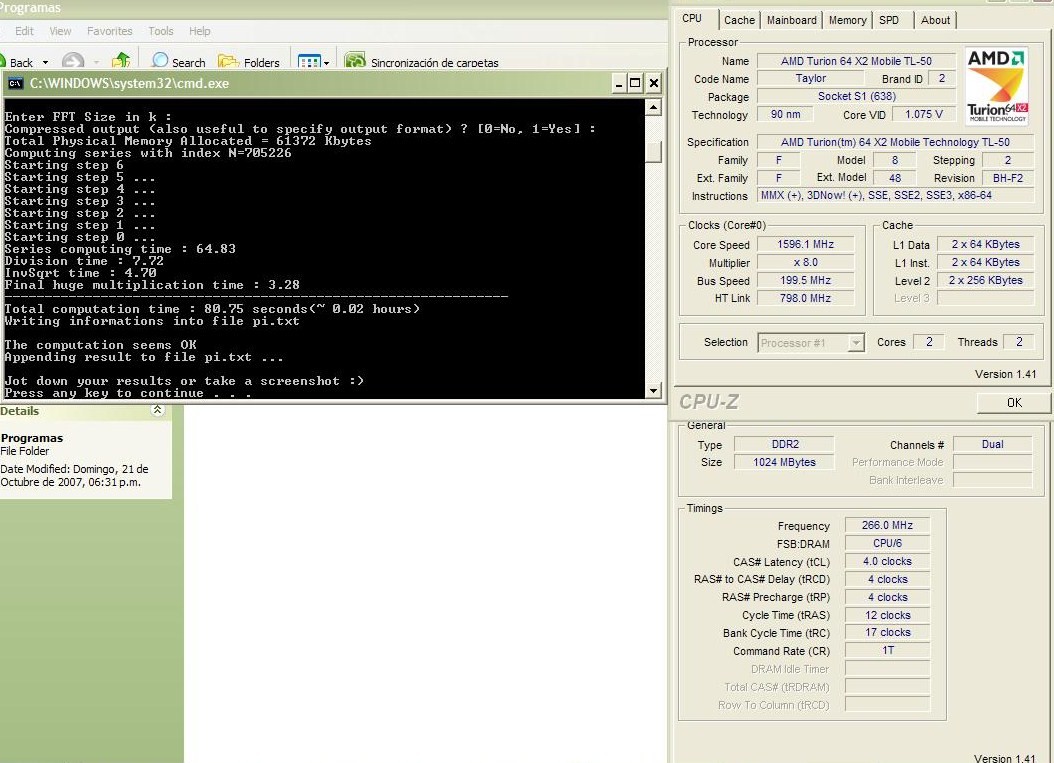Click the HT Link value 798.0 MHz

(x=805, y=298)
